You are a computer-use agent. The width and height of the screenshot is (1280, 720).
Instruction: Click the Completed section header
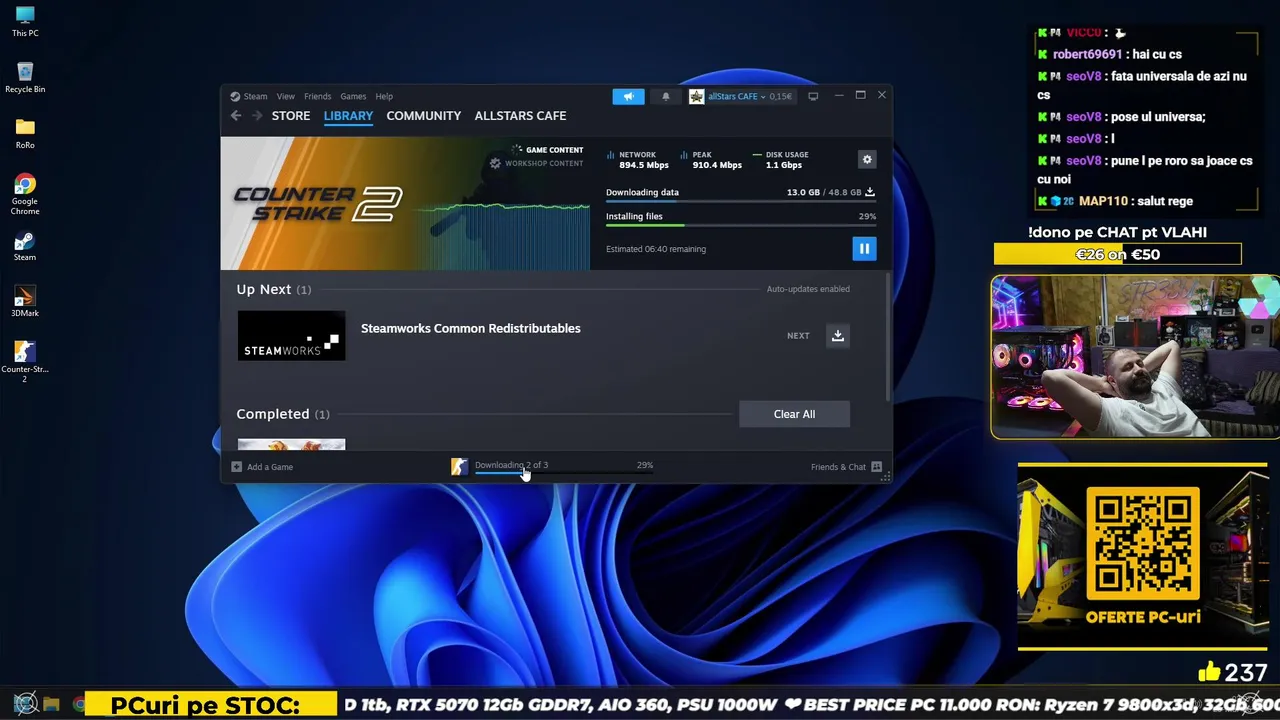coord(283,414)
